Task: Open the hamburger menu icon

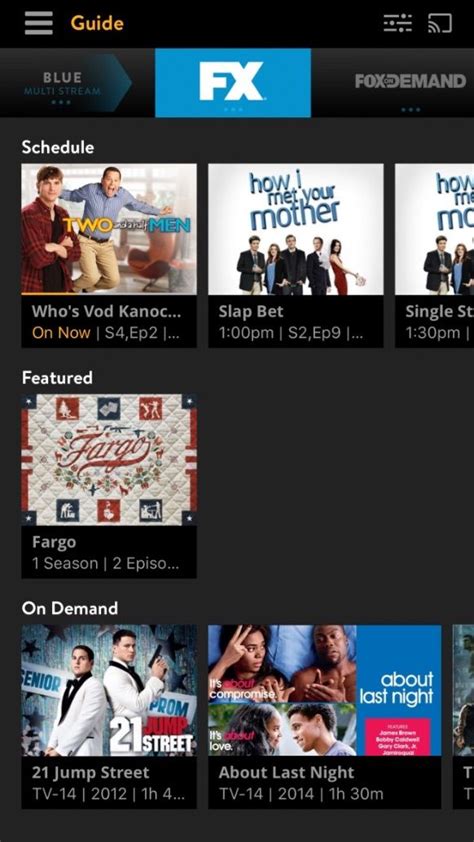Action: [39, 23]
